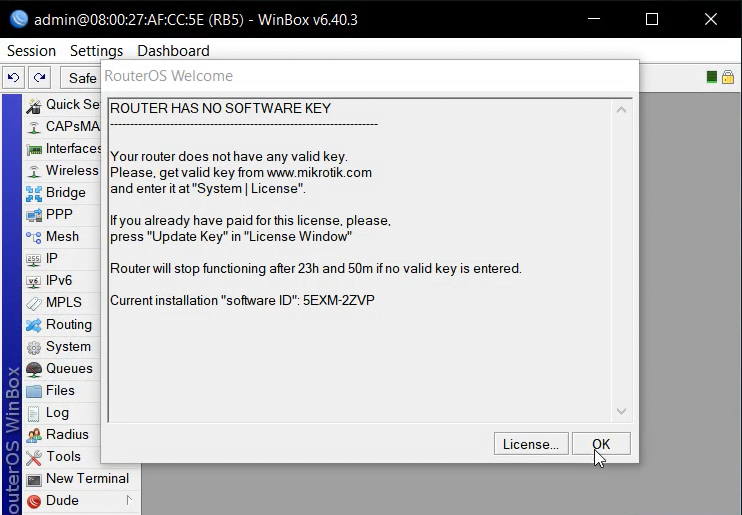Click the IPv6 icon in sidebar
This screenshot has height=515, width=742.
tap(34, 281)
